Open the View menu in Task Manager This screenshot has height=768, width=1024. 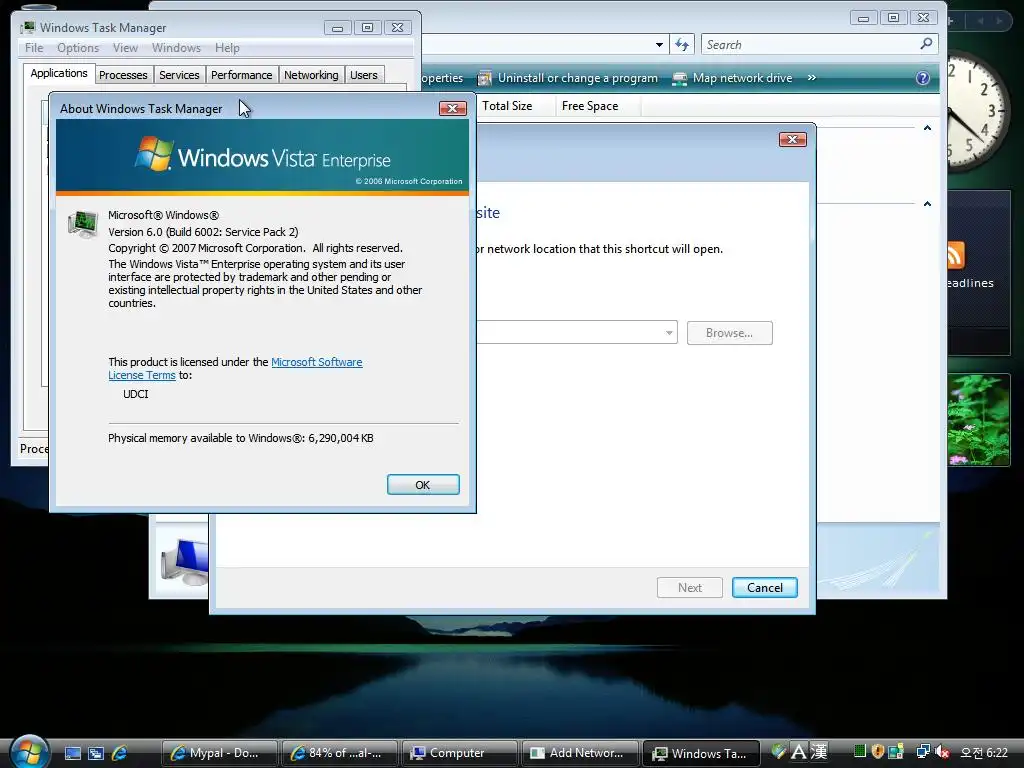pos(125,48)
